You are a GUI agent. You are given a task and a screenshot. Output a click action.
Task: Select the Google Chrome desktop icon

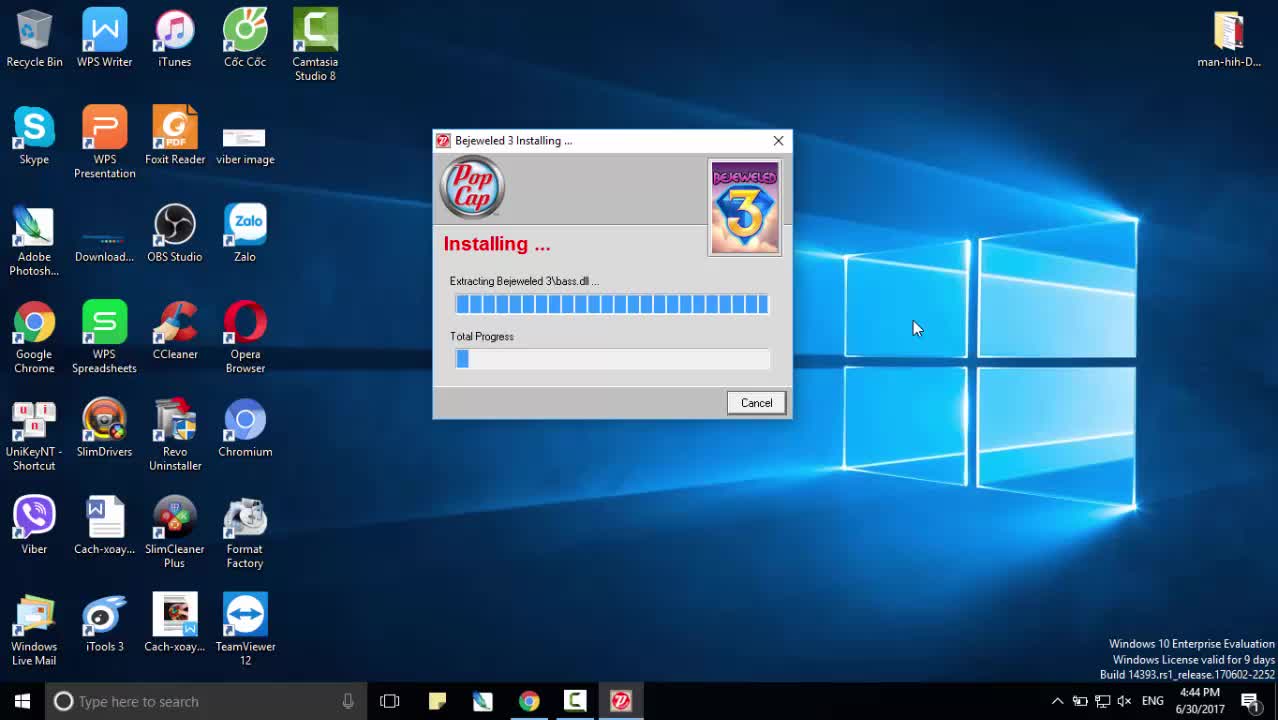pyautogui.click(x=34, y=338)
